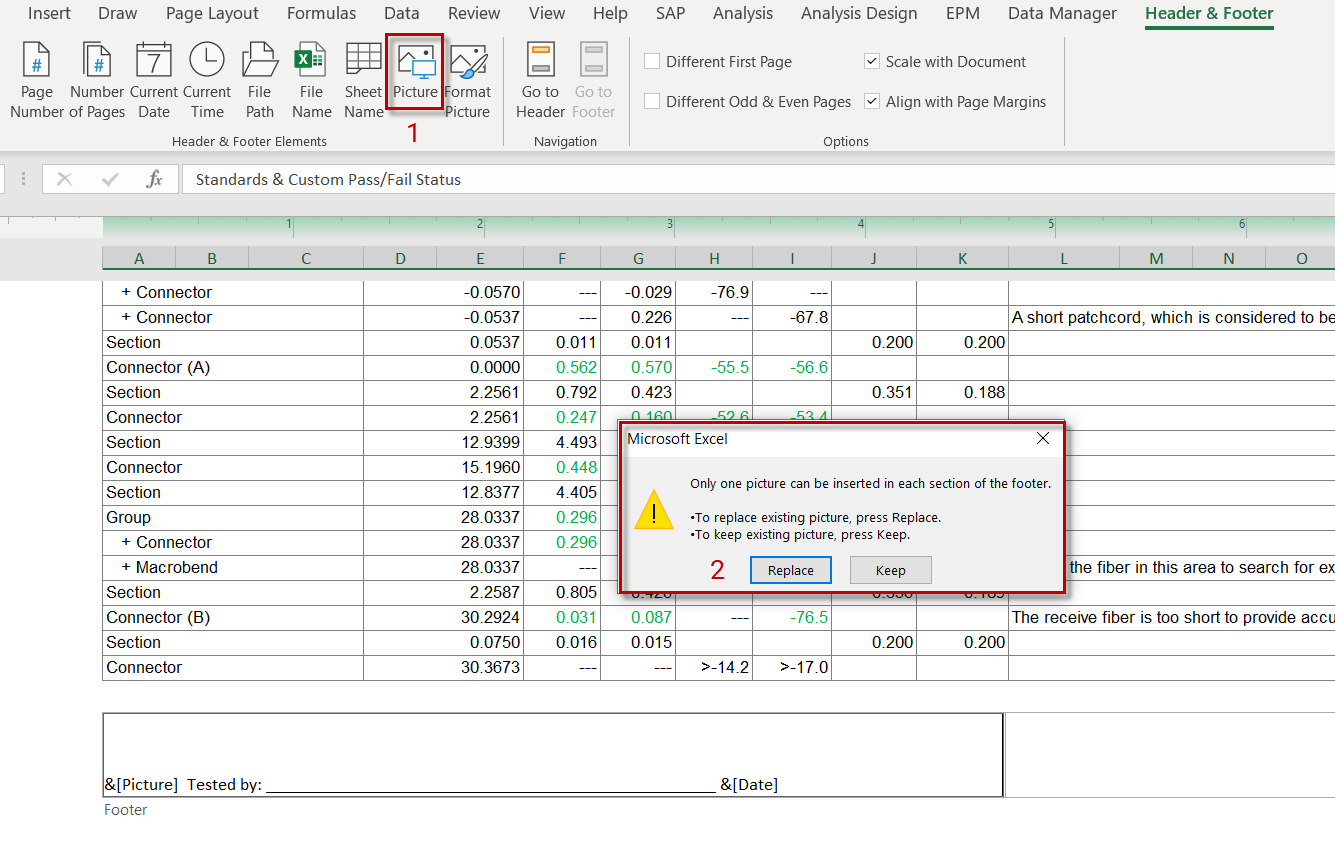The image size is (1335, 843).
Task: Click the Number of Pages icon
Action: pos(97,80)
